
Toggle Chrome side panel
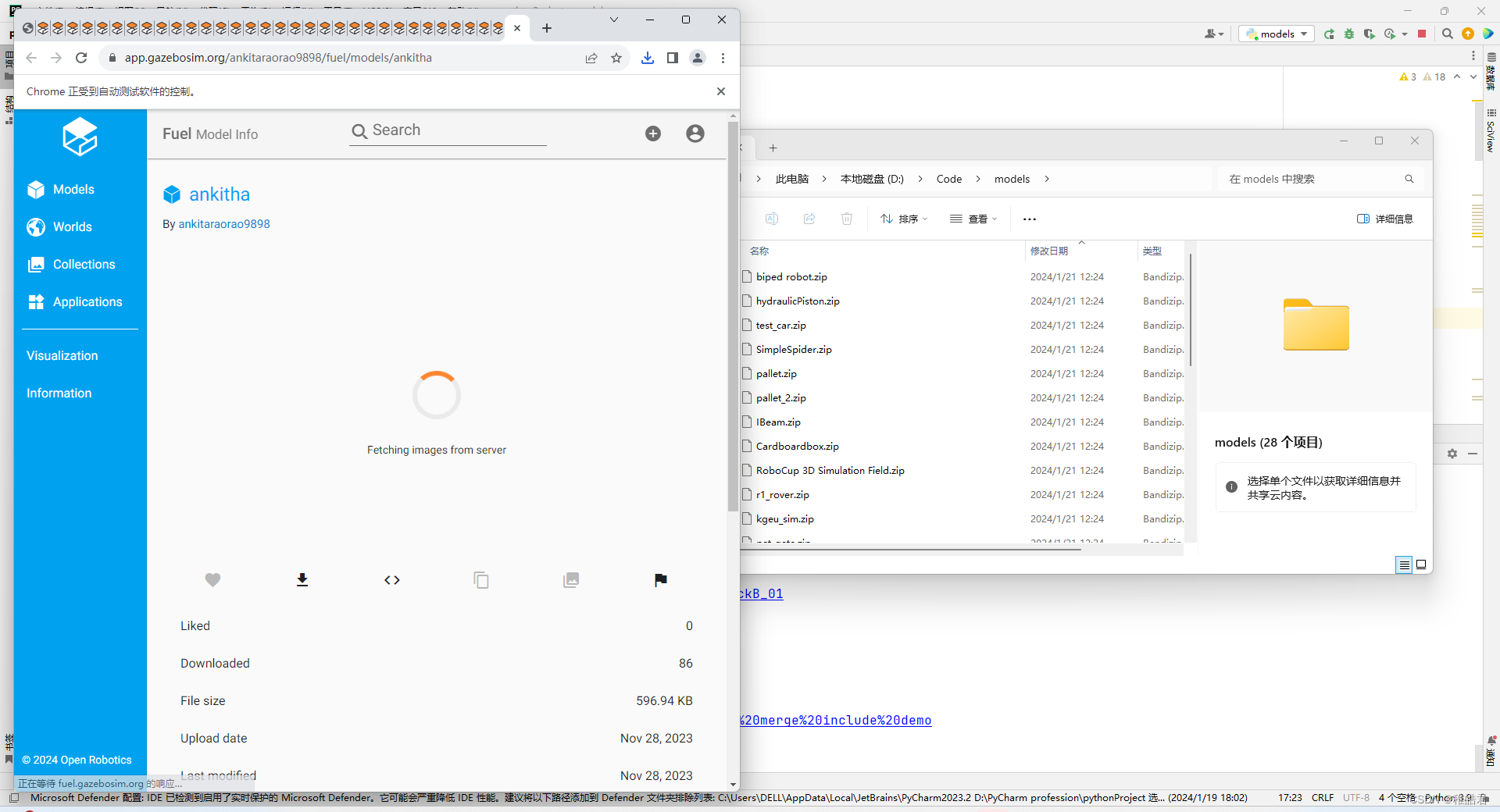tap(673, 58)
